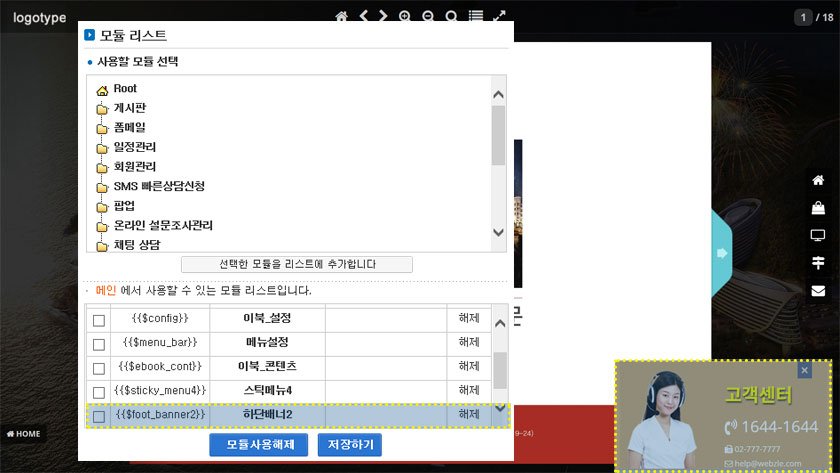Image resolution: width=840 pixels, height=473 pixels.
Task: Select the 팝업 folder in the tree
Action: (124, 206)
